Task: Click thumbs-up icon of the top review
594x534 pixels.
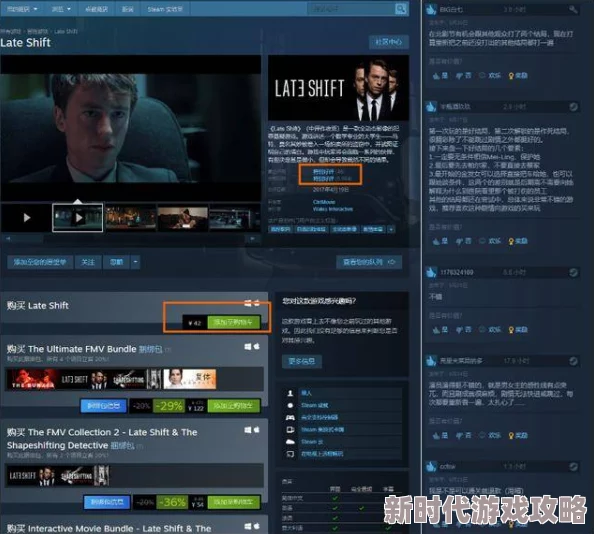Action: (431, 9)
